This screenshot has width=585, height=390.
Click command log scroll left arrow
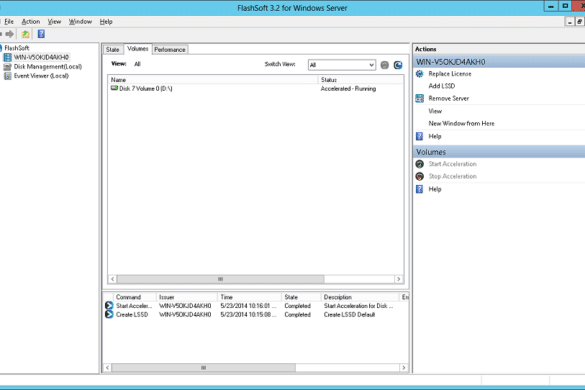[x=107, y=368]
